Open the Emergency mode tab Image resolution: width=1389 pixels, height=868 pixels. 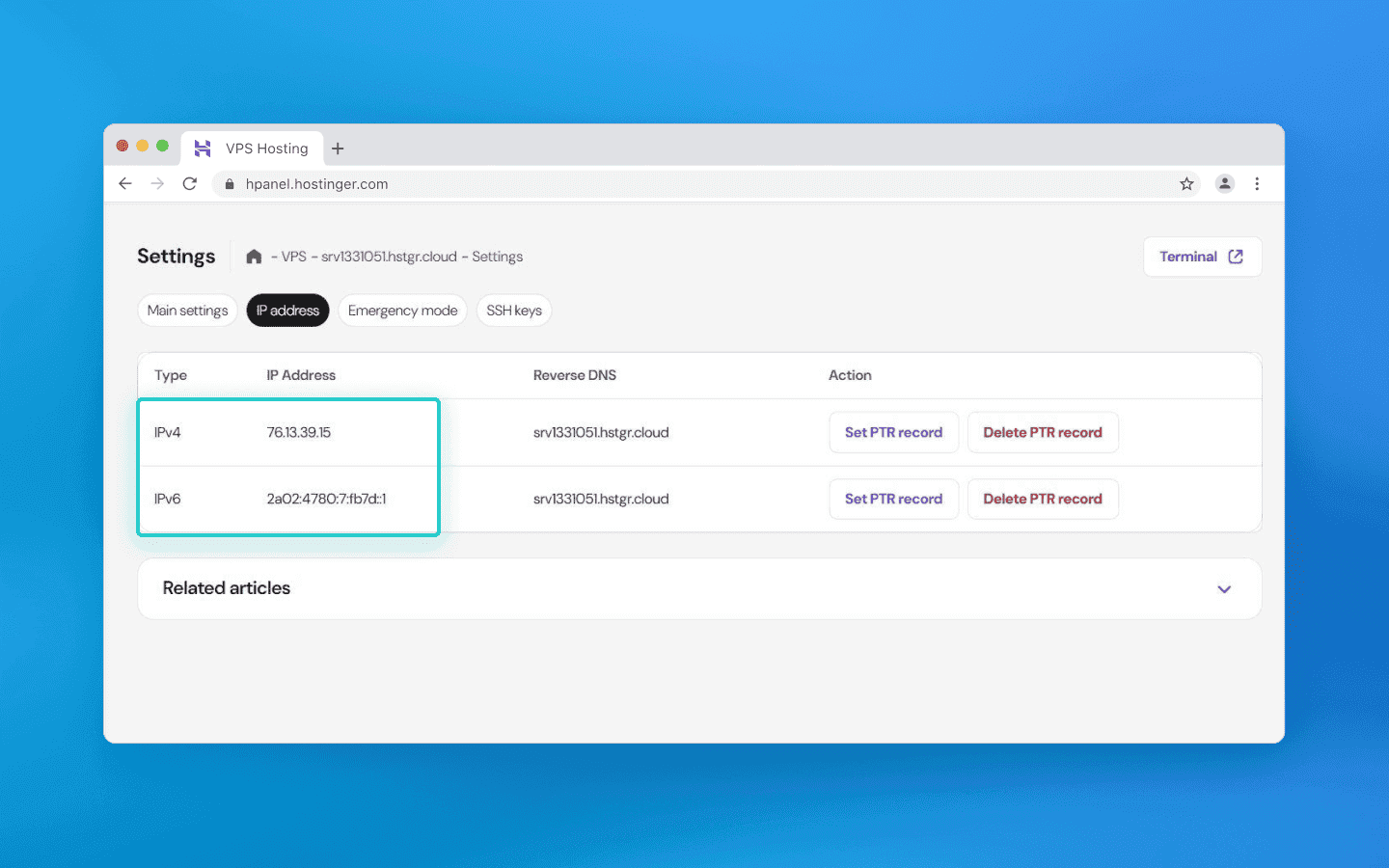point(403,311)
